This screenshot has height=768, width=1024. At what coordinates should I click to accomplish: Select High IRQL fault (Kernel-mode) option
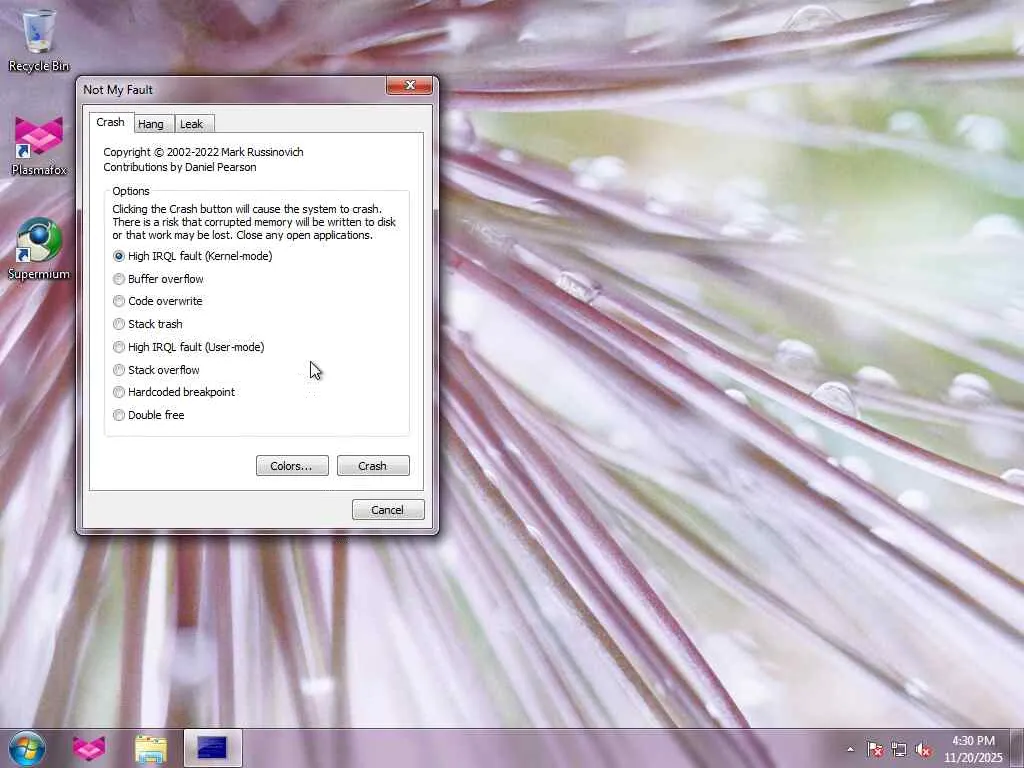pos(193,256)
